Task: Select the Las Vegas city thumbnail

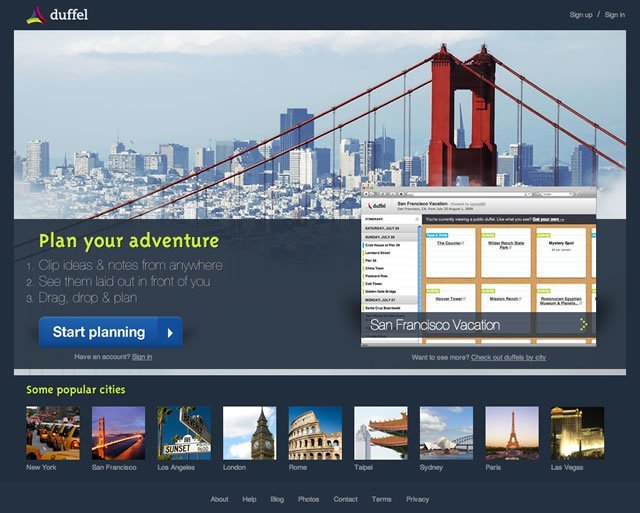Action: point(577,433)
